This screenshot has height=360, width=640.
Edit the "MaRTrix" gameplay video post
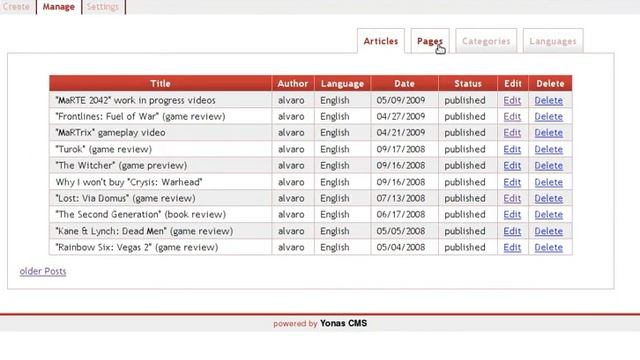click(x=512, y=133)
